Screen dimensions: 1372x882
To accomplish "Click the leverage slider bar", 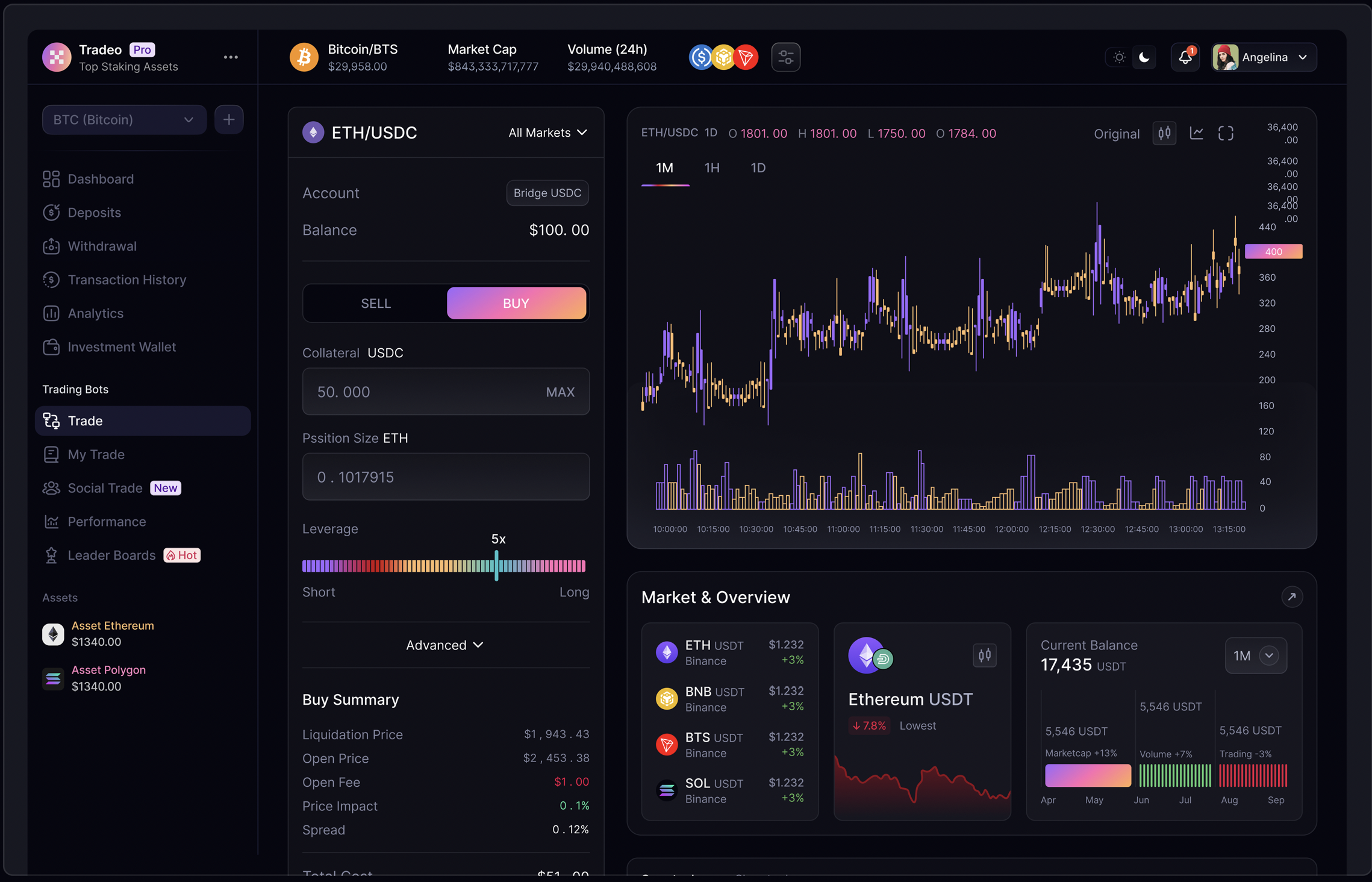I will point(444,566).
